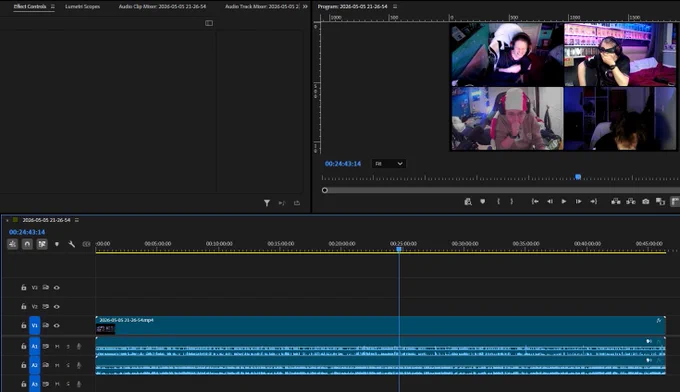This screenshot has width=680, height=392.
Task: Hide track V2 output with eye icon
Action: (x=57, y=307)
